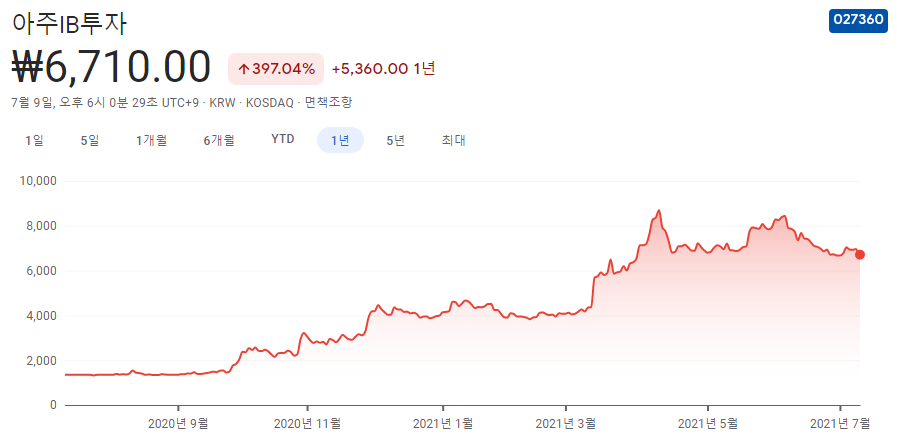The height and width of the screenshot is (444, 897).
Task: Open the 면책조항 disclaimer link
Action: click(328, 102)
